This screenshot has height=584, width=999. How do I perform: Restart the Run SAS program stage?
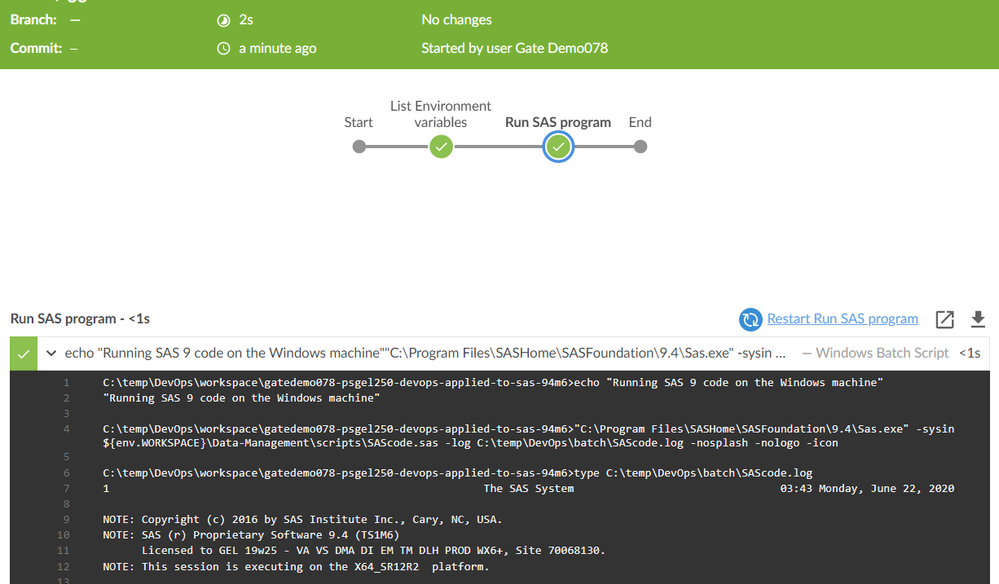[842, 318]
